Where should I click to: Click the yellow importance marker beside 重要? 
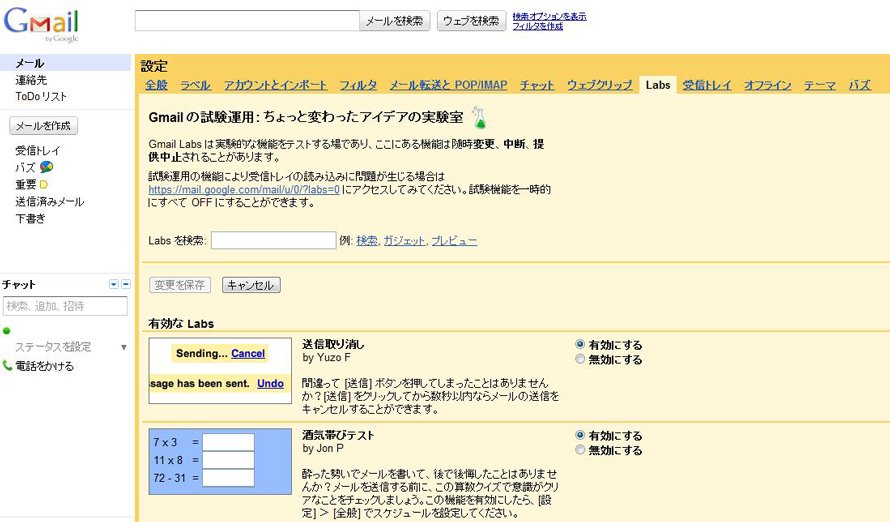click(x=44, y=184)
